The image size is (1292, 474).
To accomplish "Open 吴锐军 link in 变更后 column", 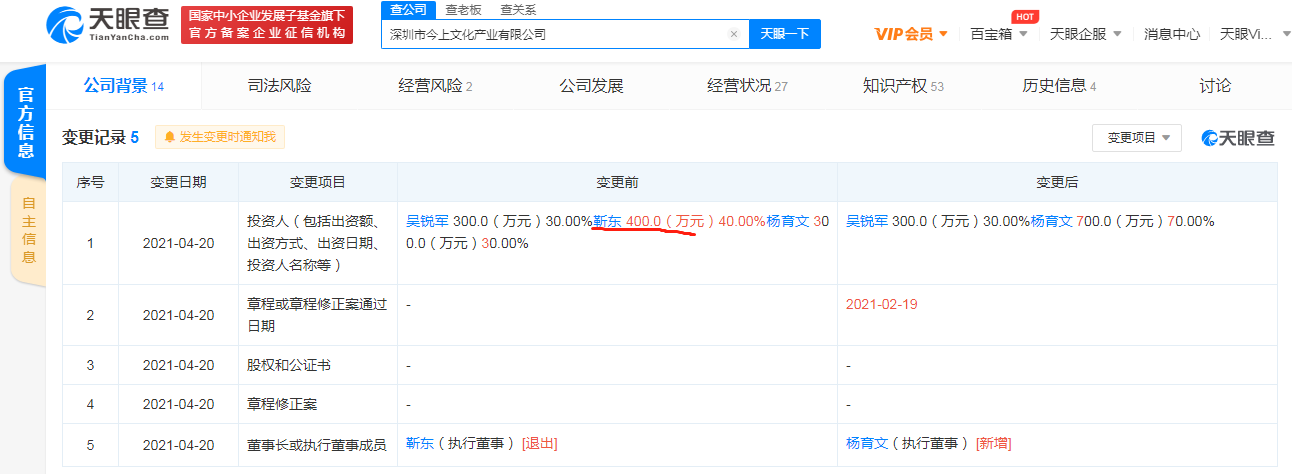I will click(x=867, y=221).
